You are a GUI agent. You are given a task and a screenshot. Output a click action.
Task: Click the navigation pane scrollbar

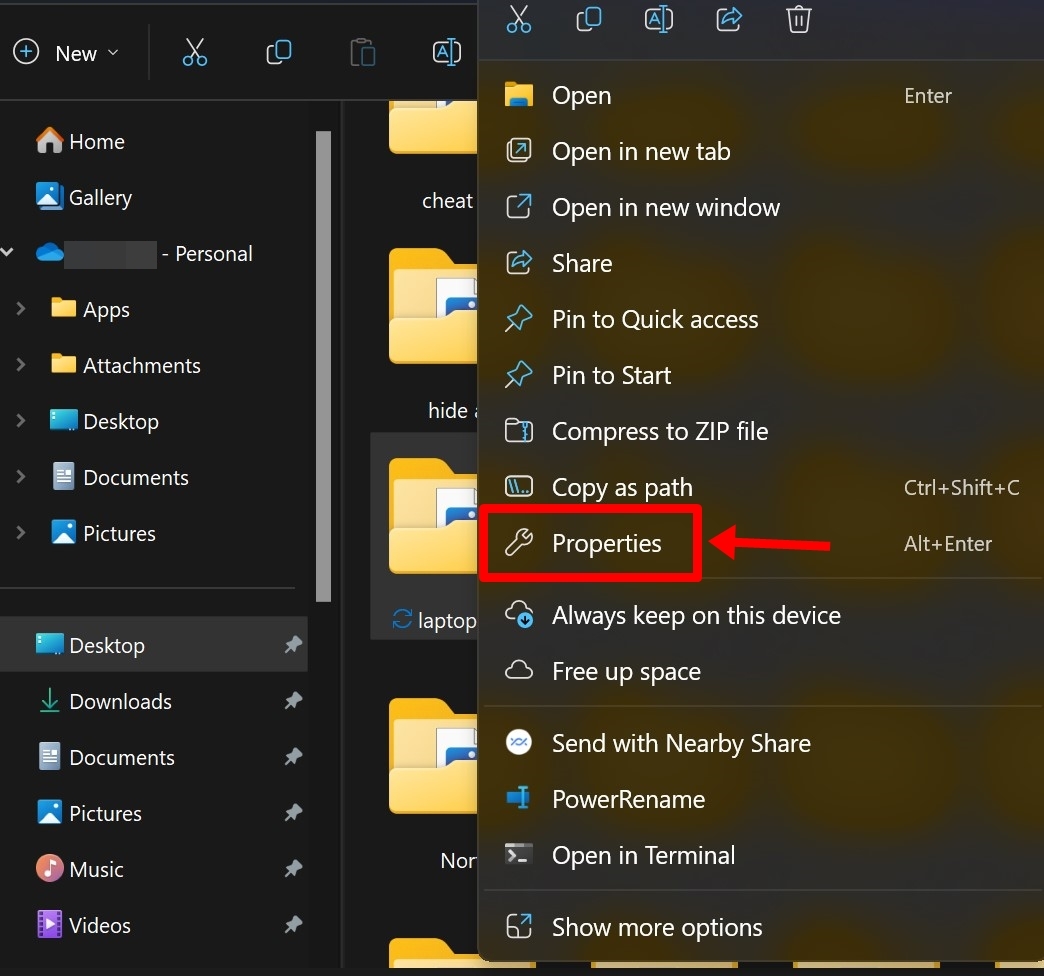(324, 366)
